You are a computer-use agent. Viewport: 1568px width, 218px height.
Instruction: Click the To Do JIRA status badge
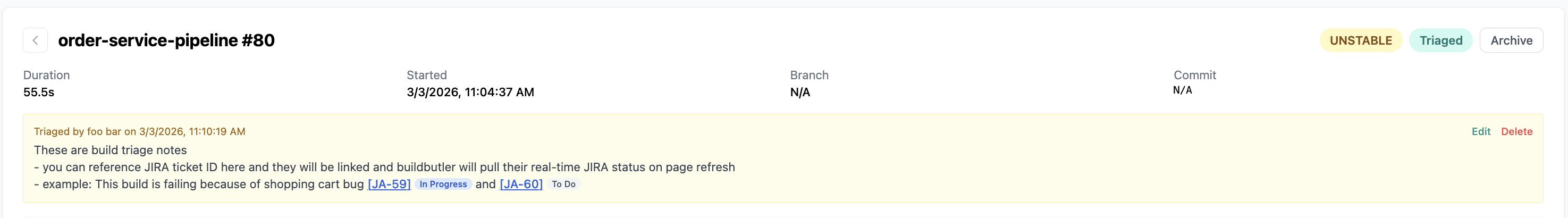pos(563,184)
